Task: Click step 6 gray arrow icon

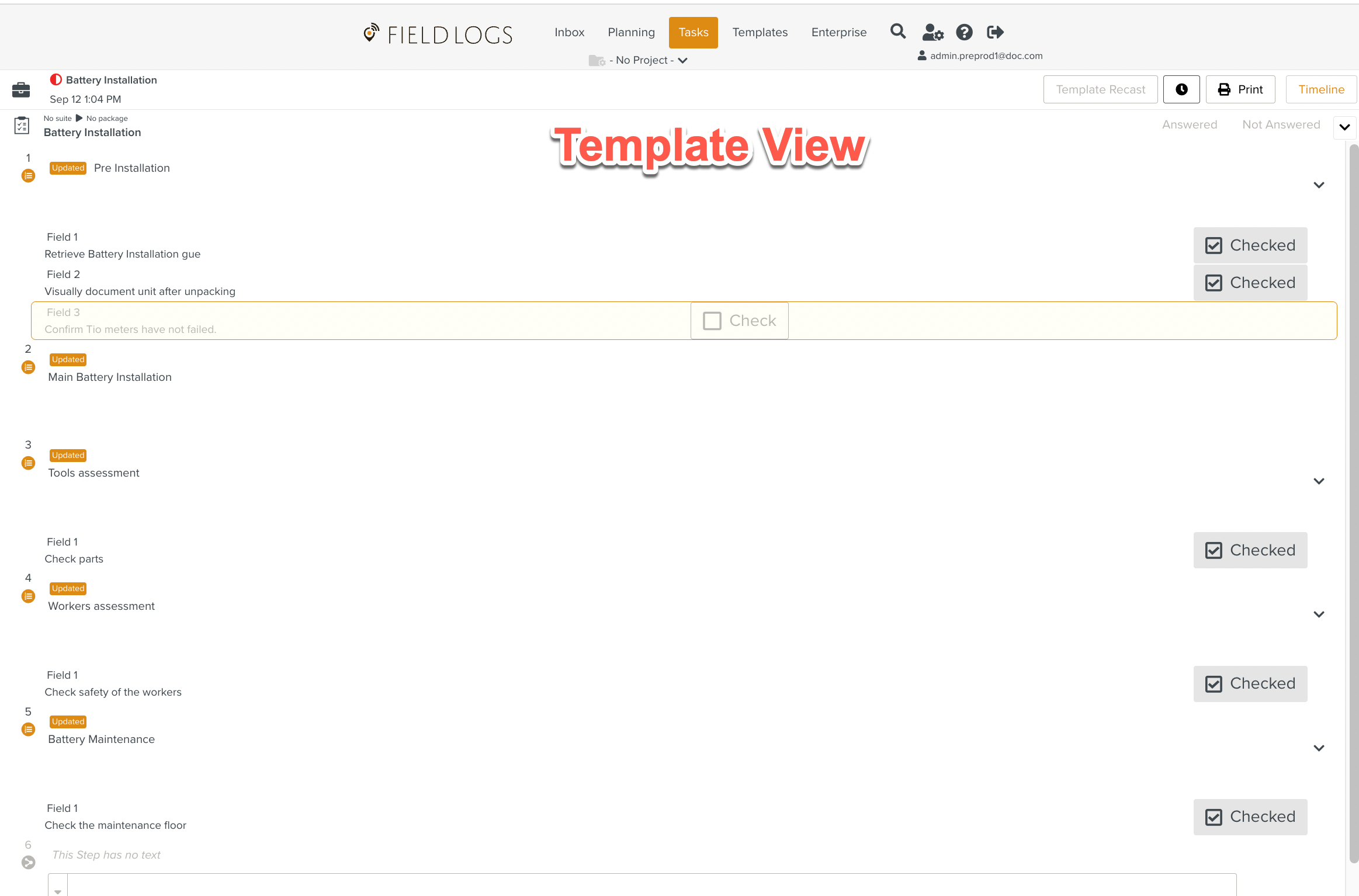Action: click(28, 862)
